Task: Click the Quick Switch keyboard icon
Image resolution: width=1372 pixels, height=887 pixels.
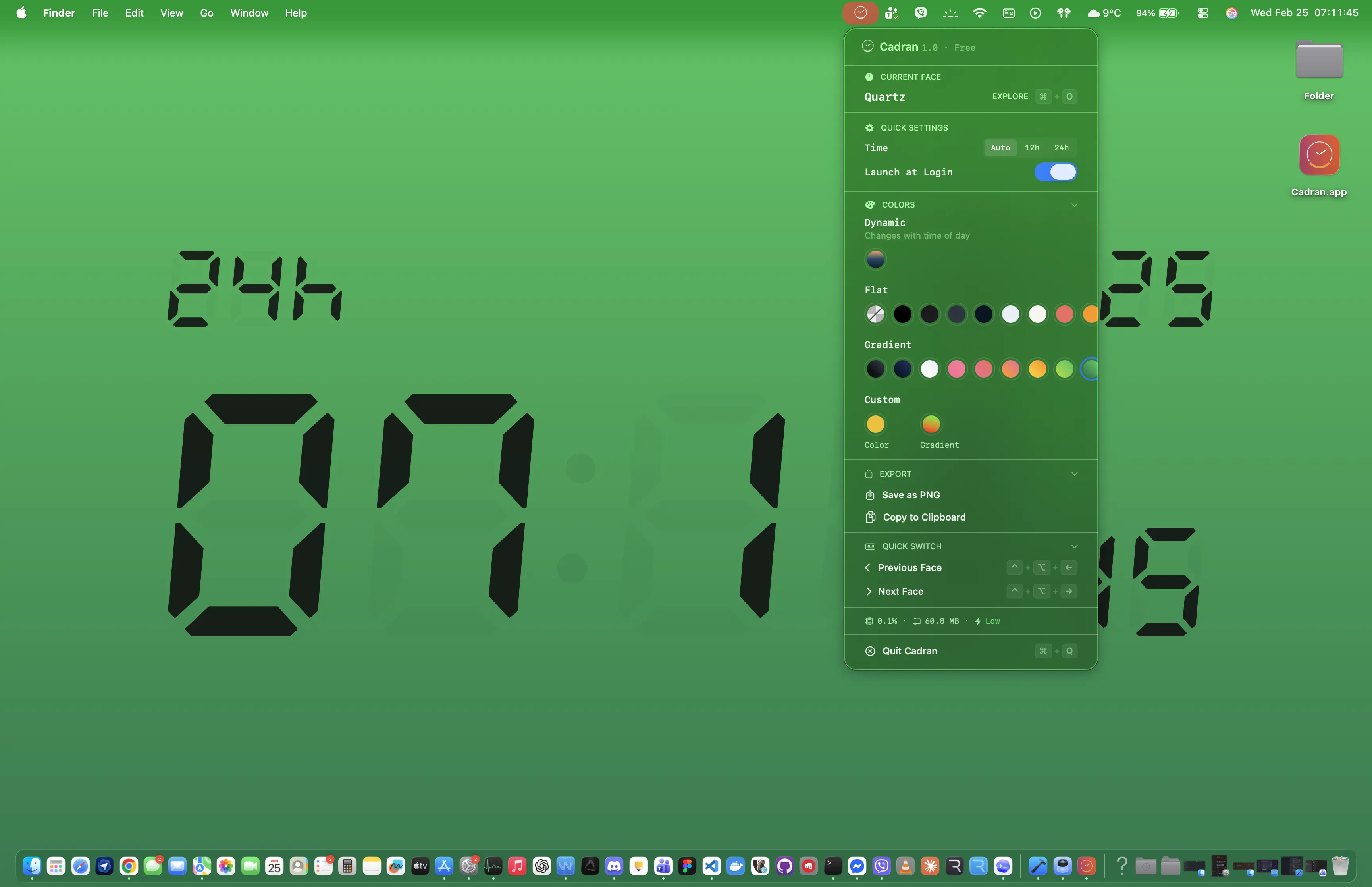Action: click(x=869, y=546)
